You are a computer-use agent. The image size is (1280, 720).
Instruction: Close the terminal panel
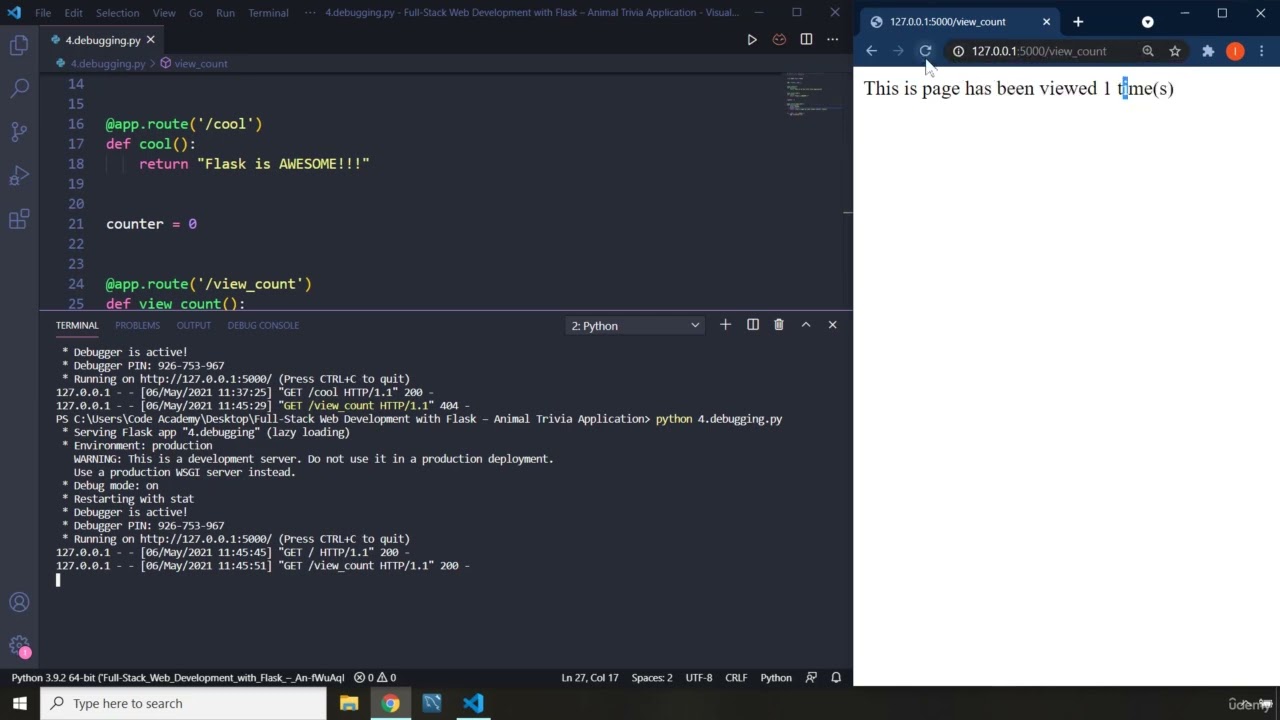coord(832,325)
